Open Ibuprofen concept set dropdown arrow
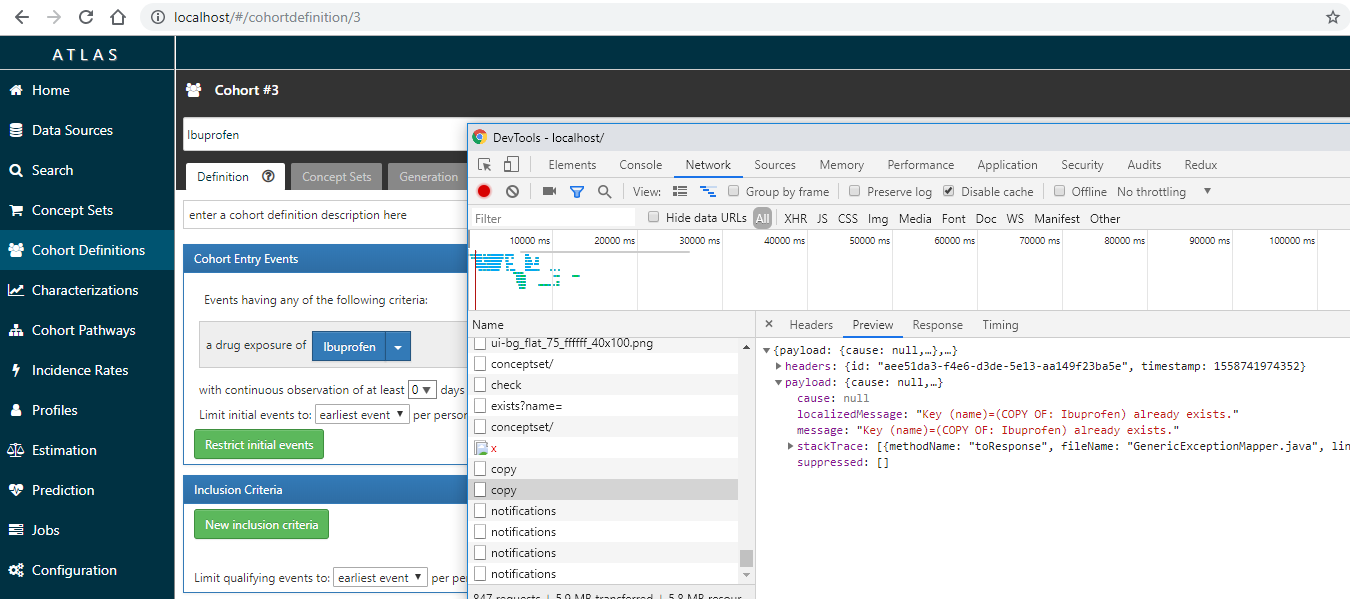 tap(398, 347)
